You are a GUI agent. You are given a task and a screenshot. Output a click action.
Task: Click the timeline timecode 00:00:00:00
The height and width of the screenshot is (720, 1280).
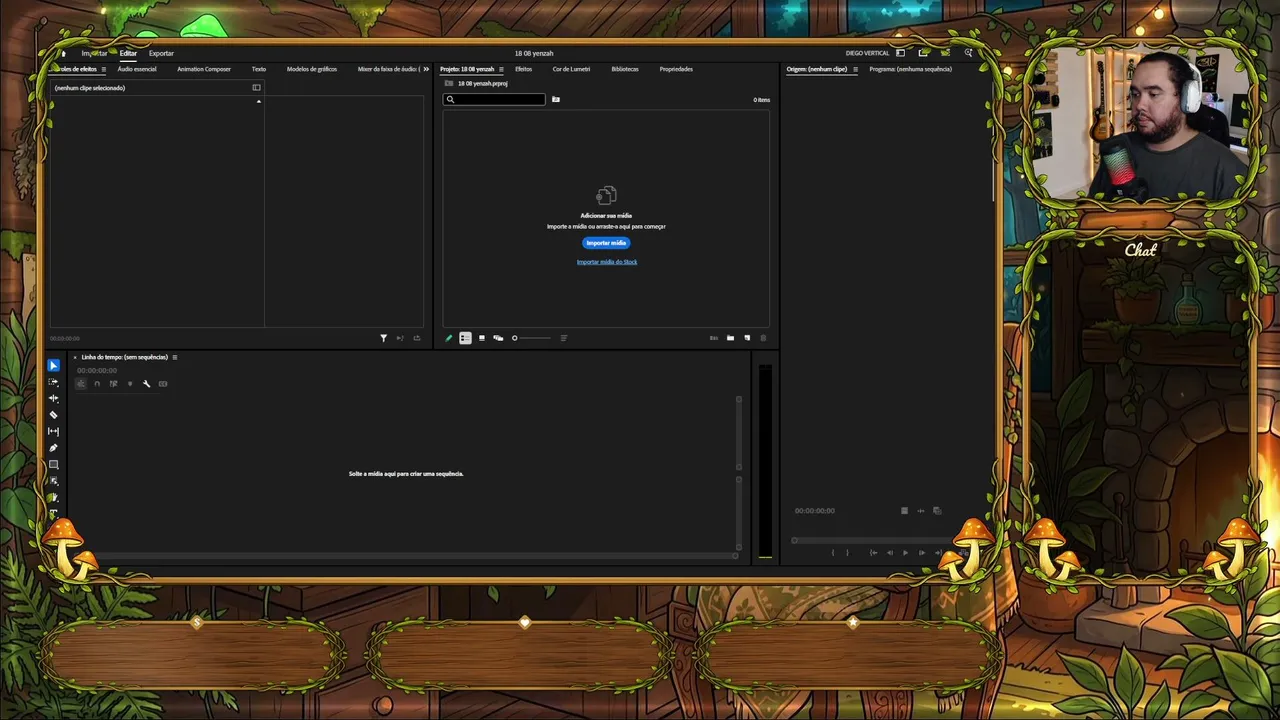(x=97, y=371)
